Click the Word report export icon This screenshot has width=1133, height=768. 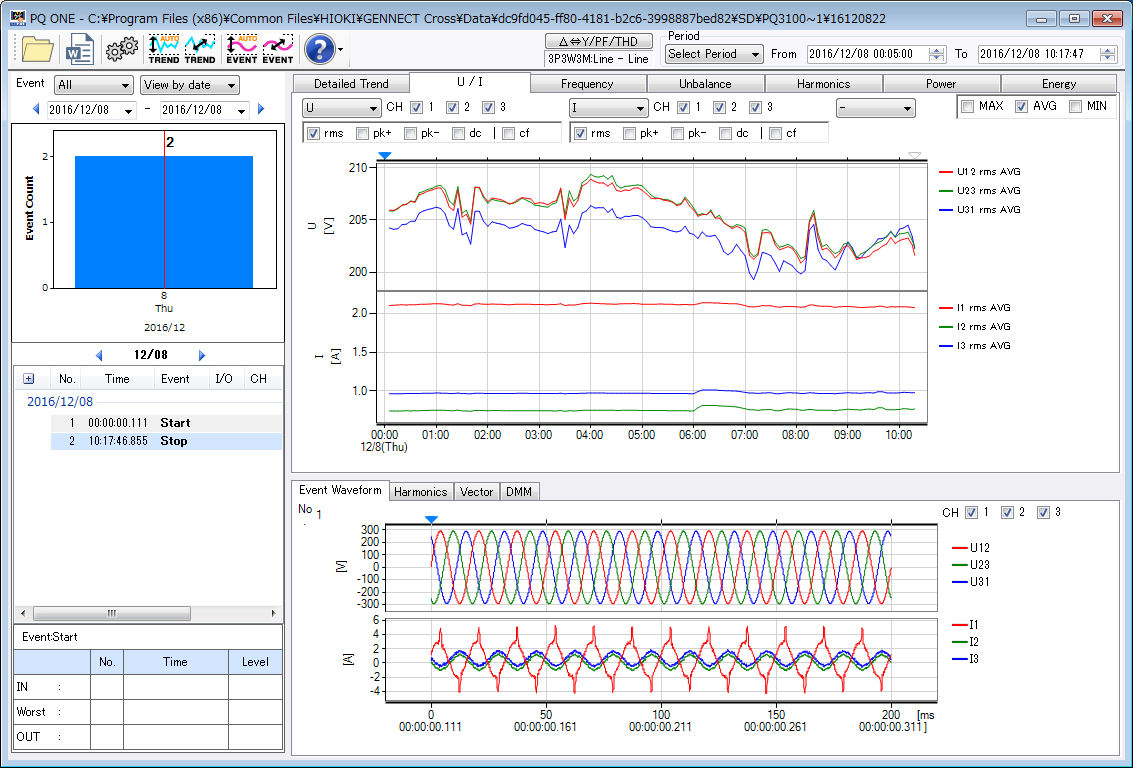[79, 49]
